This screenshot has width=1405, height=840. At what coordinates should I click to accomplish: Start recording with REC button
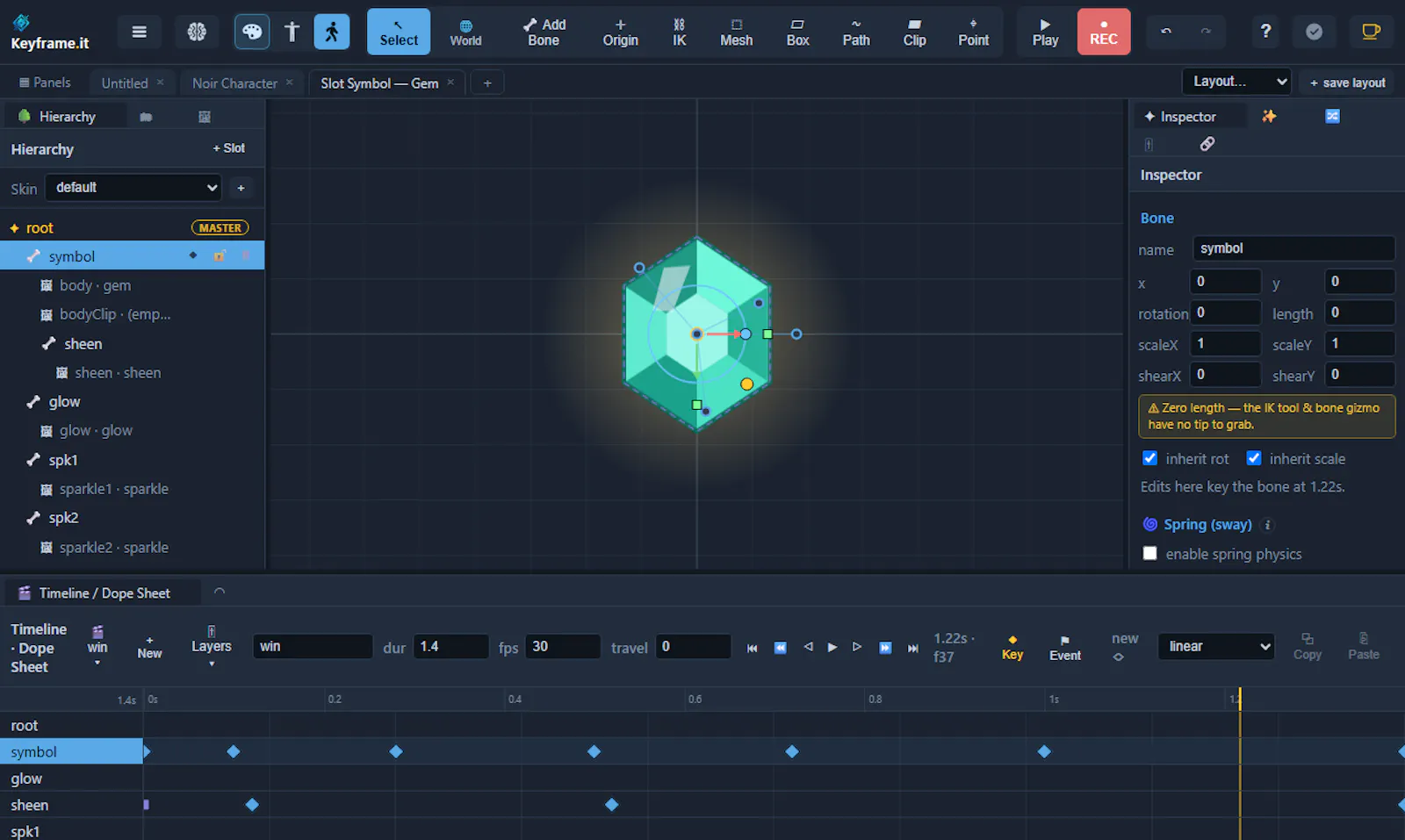(x=1104, y=32)
